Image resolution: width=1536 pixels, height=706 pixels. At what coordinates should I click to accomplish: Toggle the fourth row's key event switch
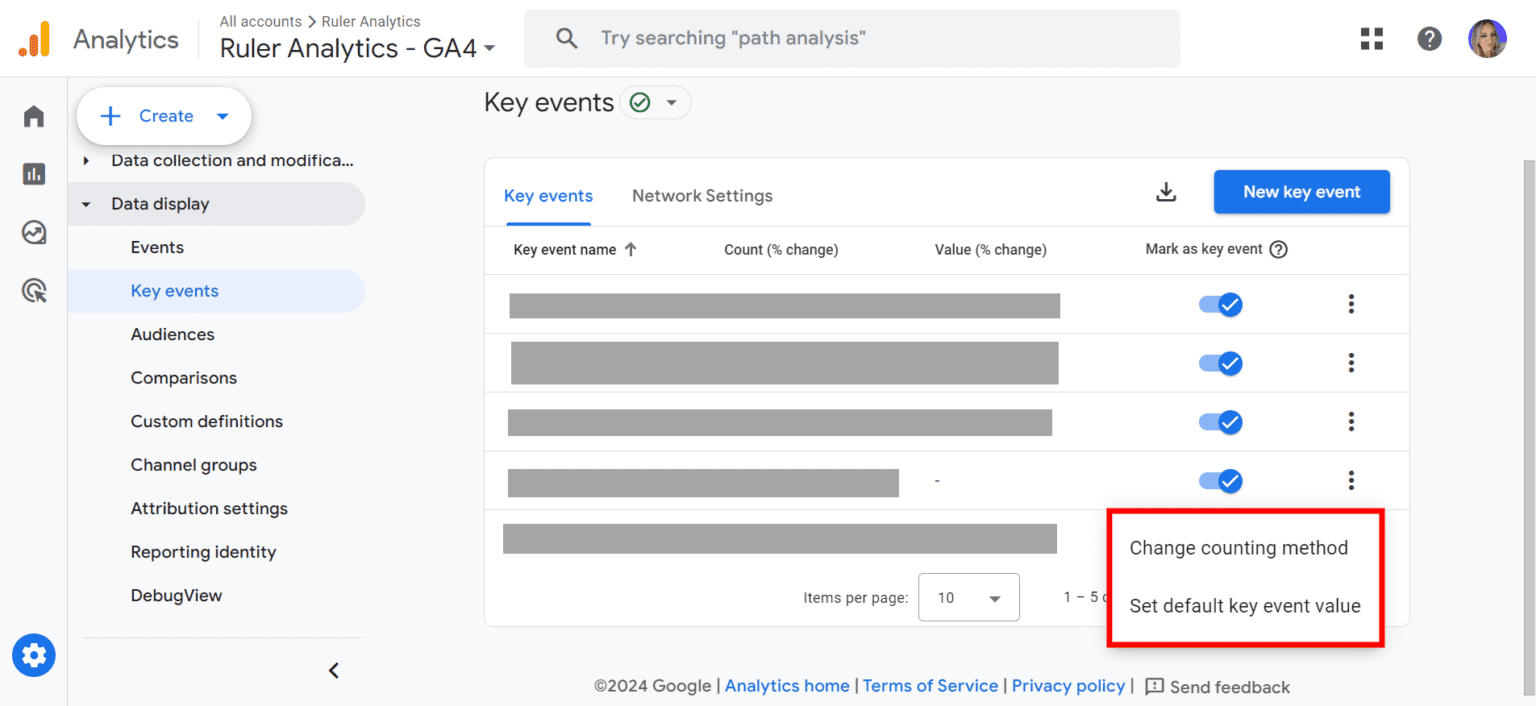1220,481
